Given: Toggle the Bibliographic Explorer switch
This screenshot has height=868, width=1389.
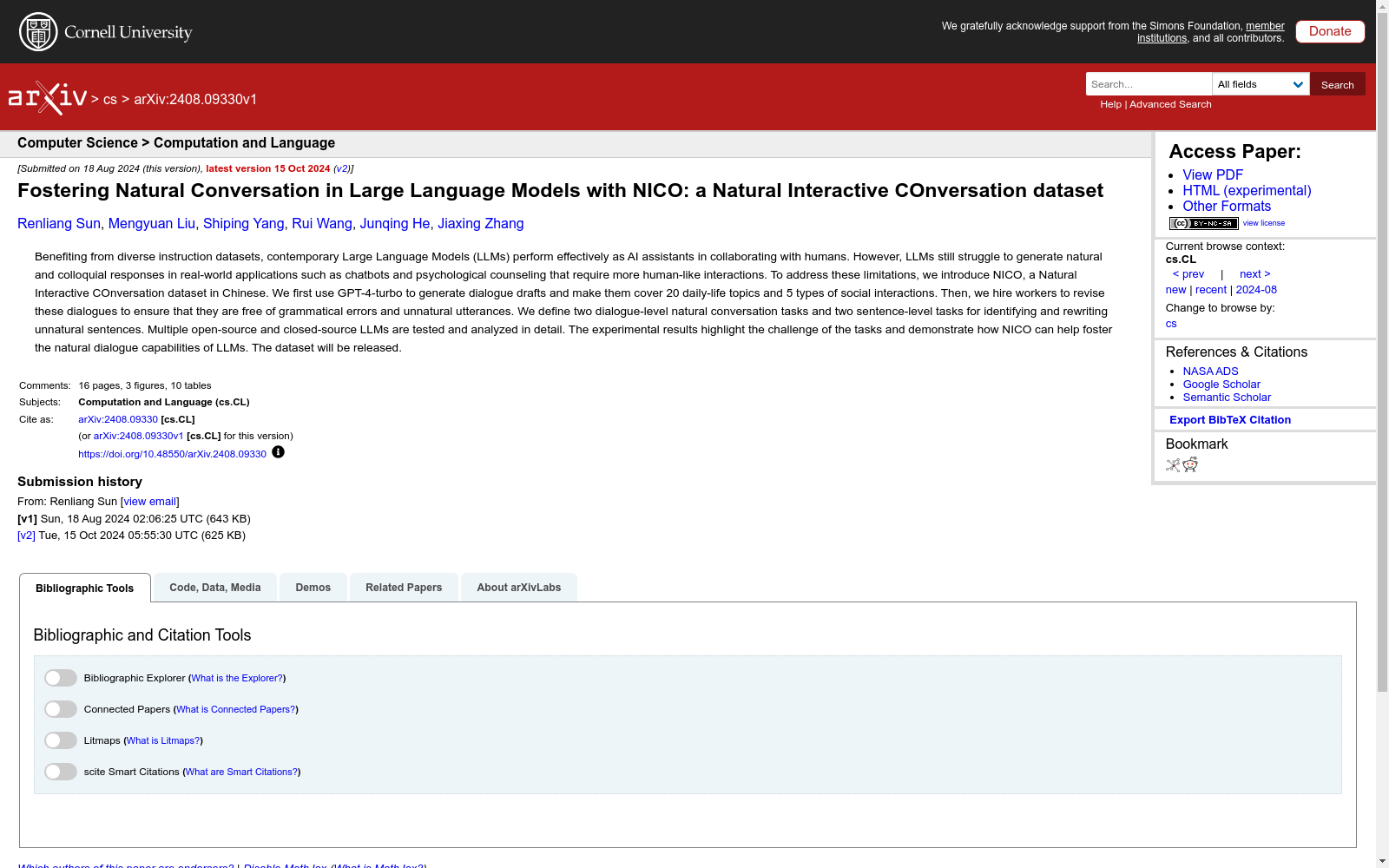Looking at the screenshot, I should [x=61, y=678].
